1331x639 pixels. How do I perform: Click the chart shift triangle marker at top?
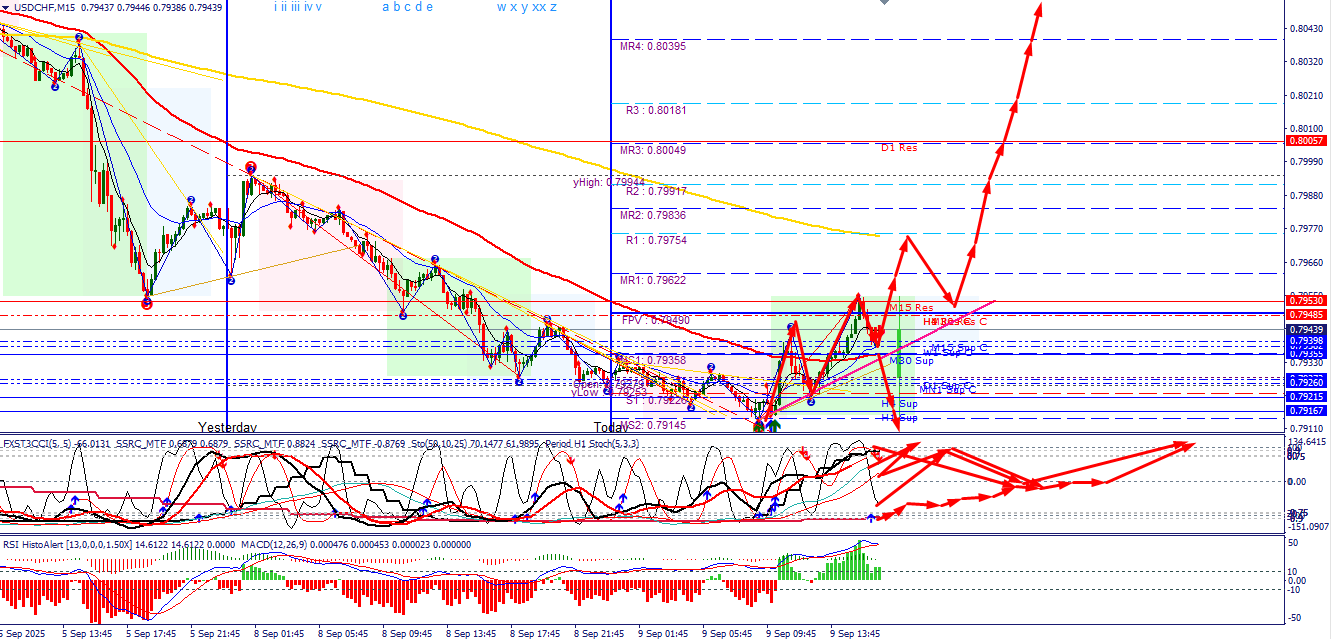click(x=884, y=3)
